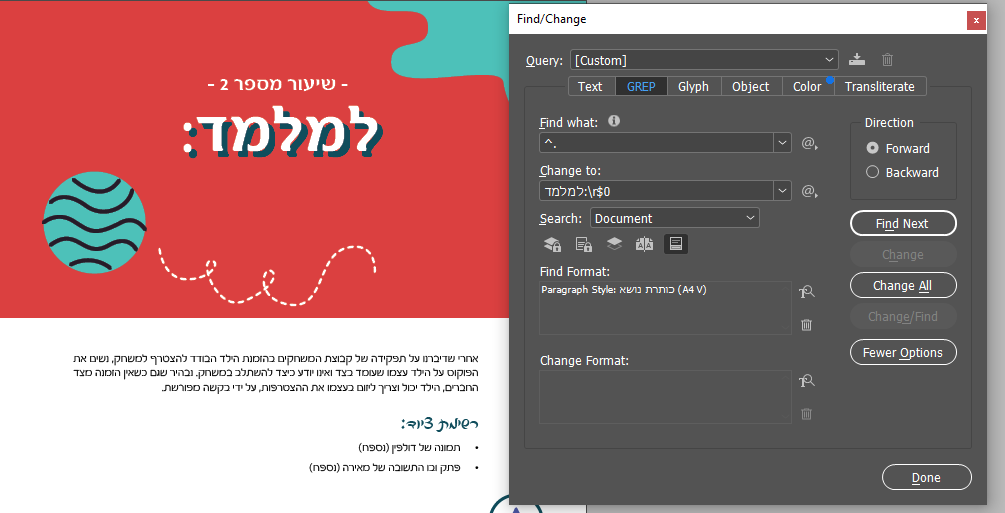Image resolution: width=1005 pixels, height=513 pixels.
Task: Expand Find what history dropdown arrow
Action: (782, 142)
